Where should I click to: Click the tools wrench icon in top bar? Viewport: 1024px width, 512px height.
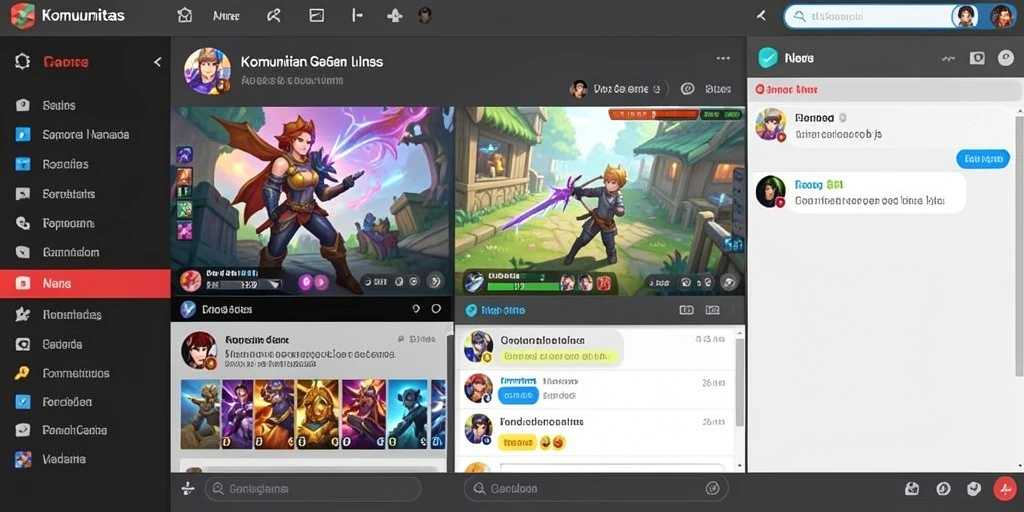click(x=274, y=16)
